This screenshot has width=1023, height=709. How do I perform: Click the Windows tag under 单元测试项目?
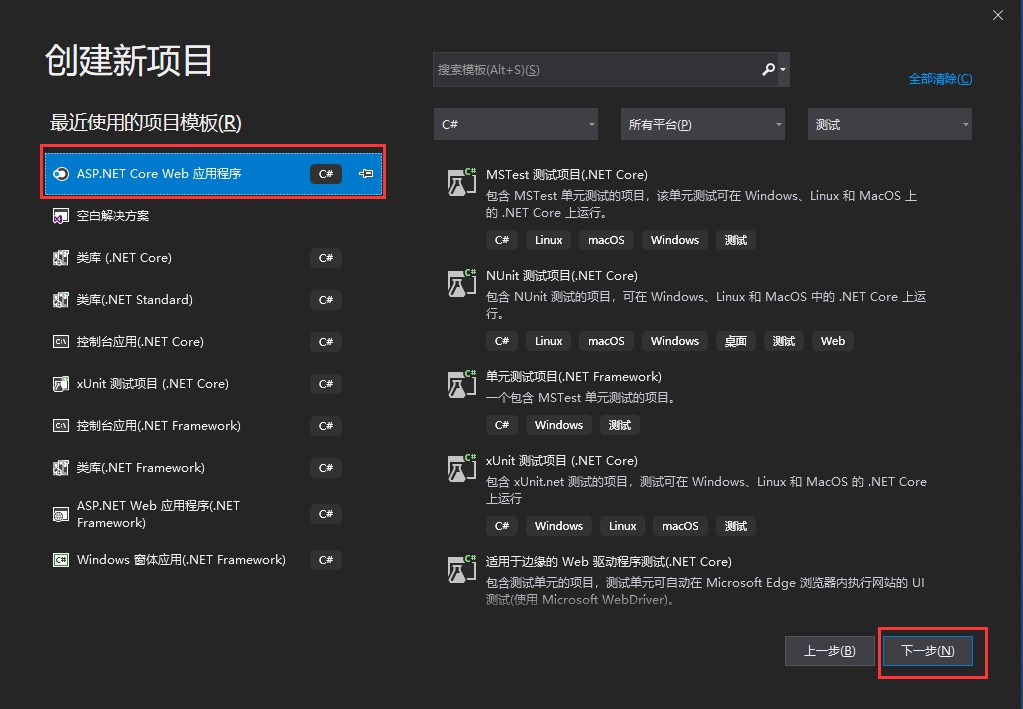[x=558, y=425]
